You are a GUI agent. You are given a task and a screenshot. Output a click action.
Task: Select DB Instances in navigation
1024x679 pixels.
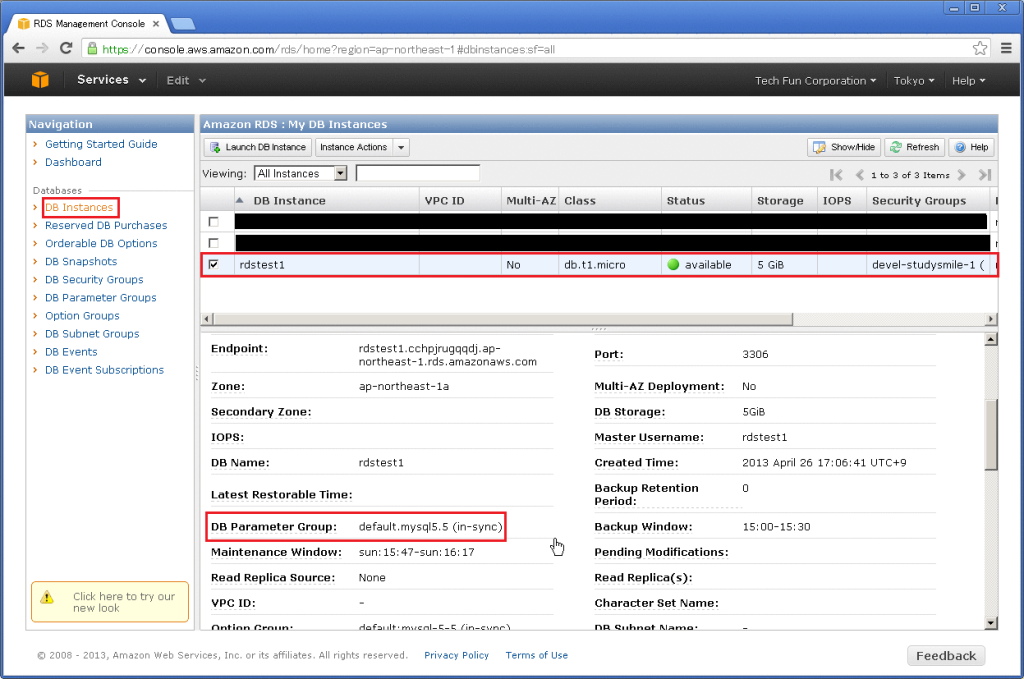(x=79, y=207)
